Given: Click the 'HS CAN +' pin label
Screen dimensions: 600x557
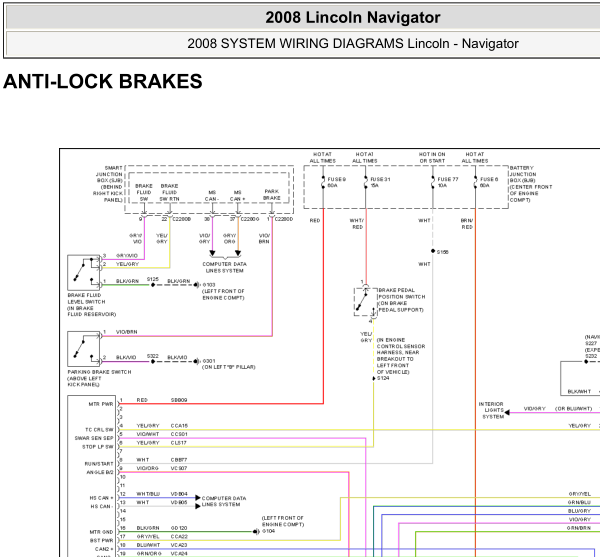Looking at the screenshot, I should click(101, 498).
